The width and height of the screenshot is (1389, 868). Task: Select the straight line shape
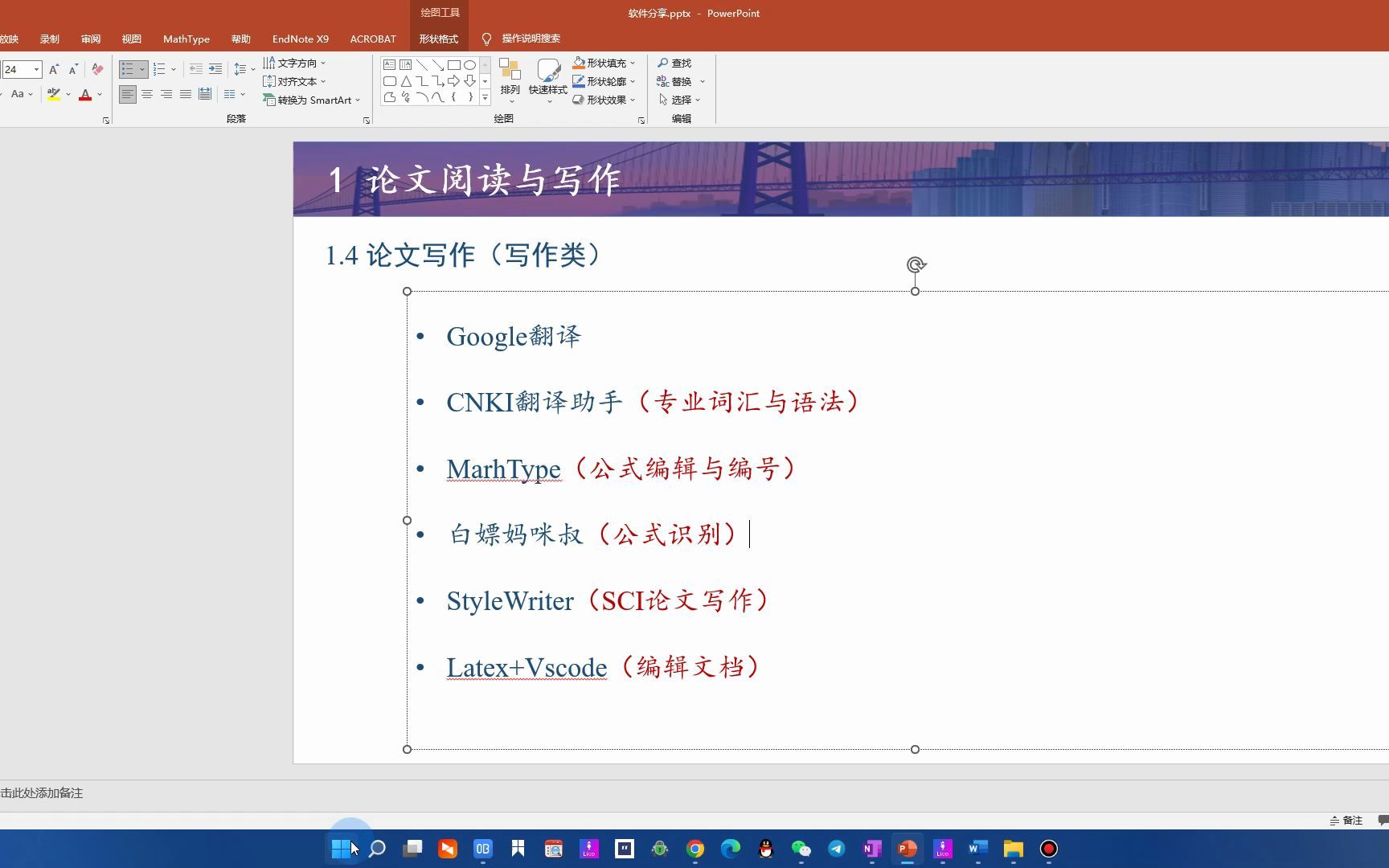click(421, 64)
